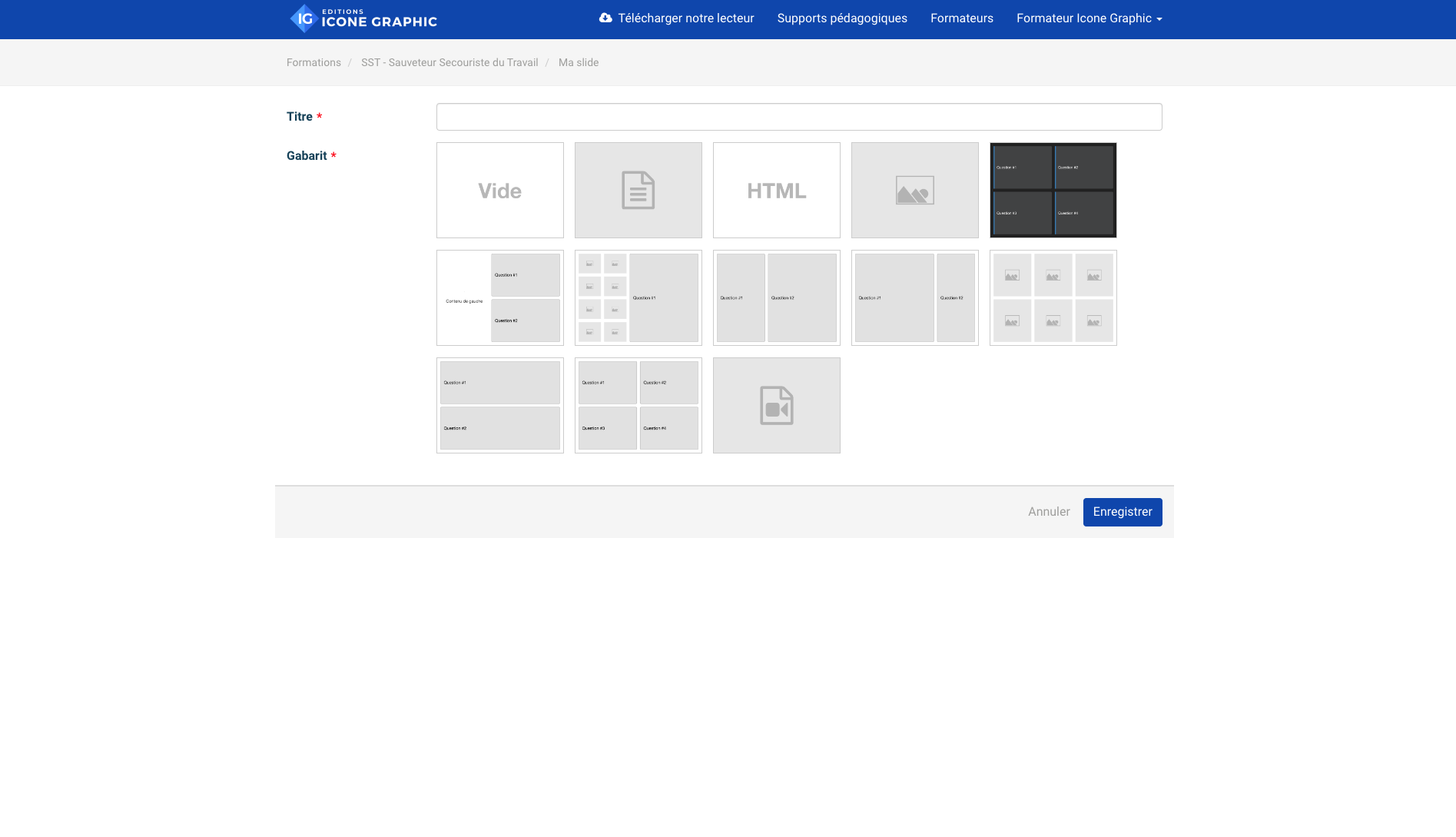Select wide-left narrow-right two-question template

tap(915, 297)
